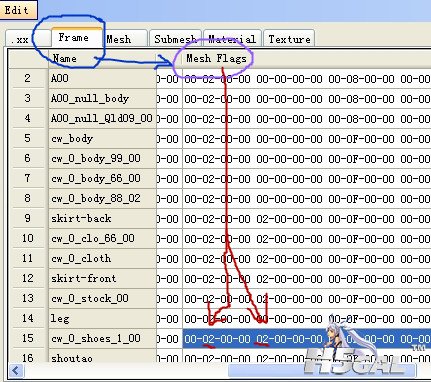This screenshot has width=431, height=382.
Task: Select row header number 7
Action: click(28, 178)
